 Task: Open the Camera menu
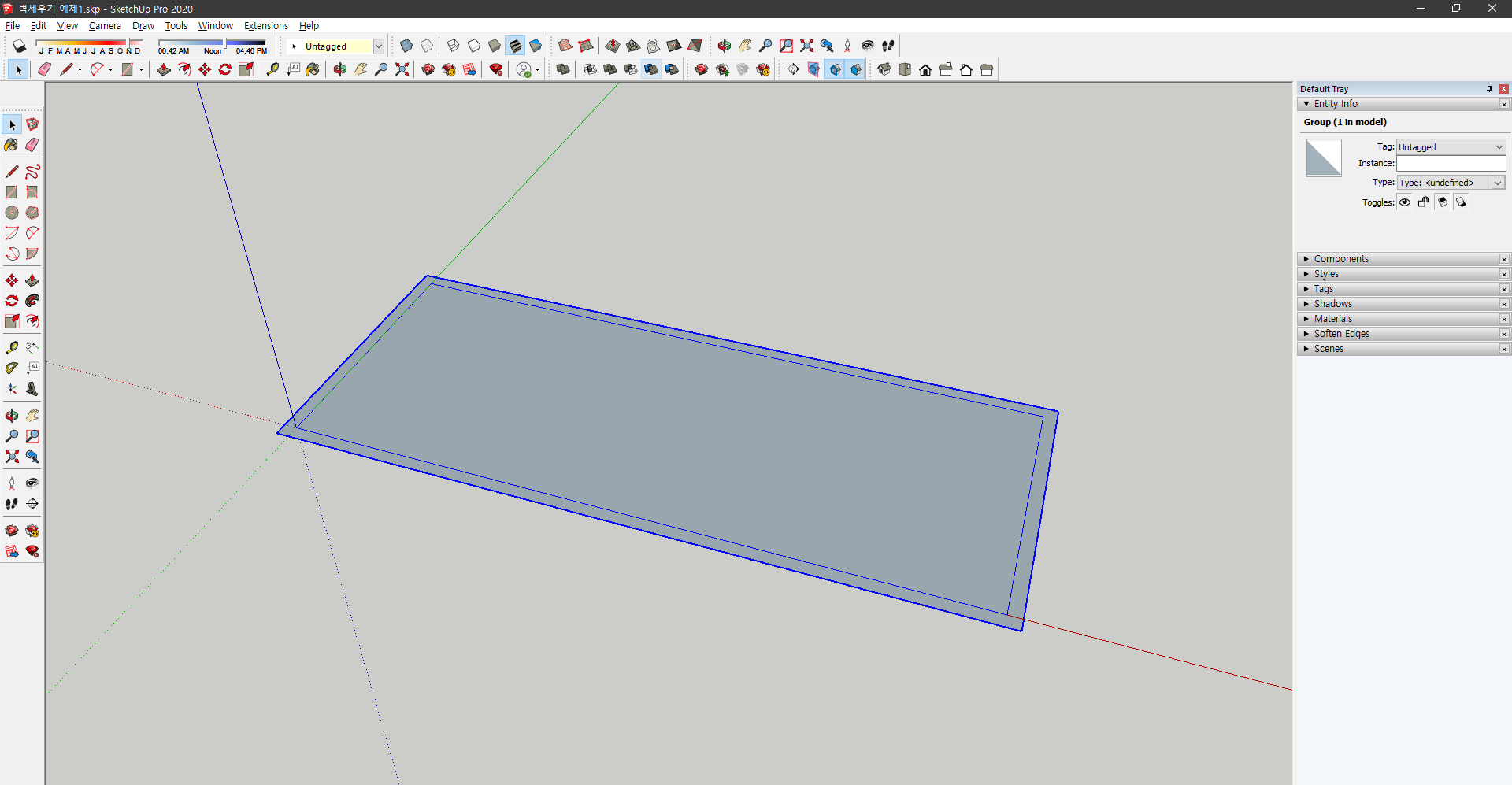click(105, 26)
